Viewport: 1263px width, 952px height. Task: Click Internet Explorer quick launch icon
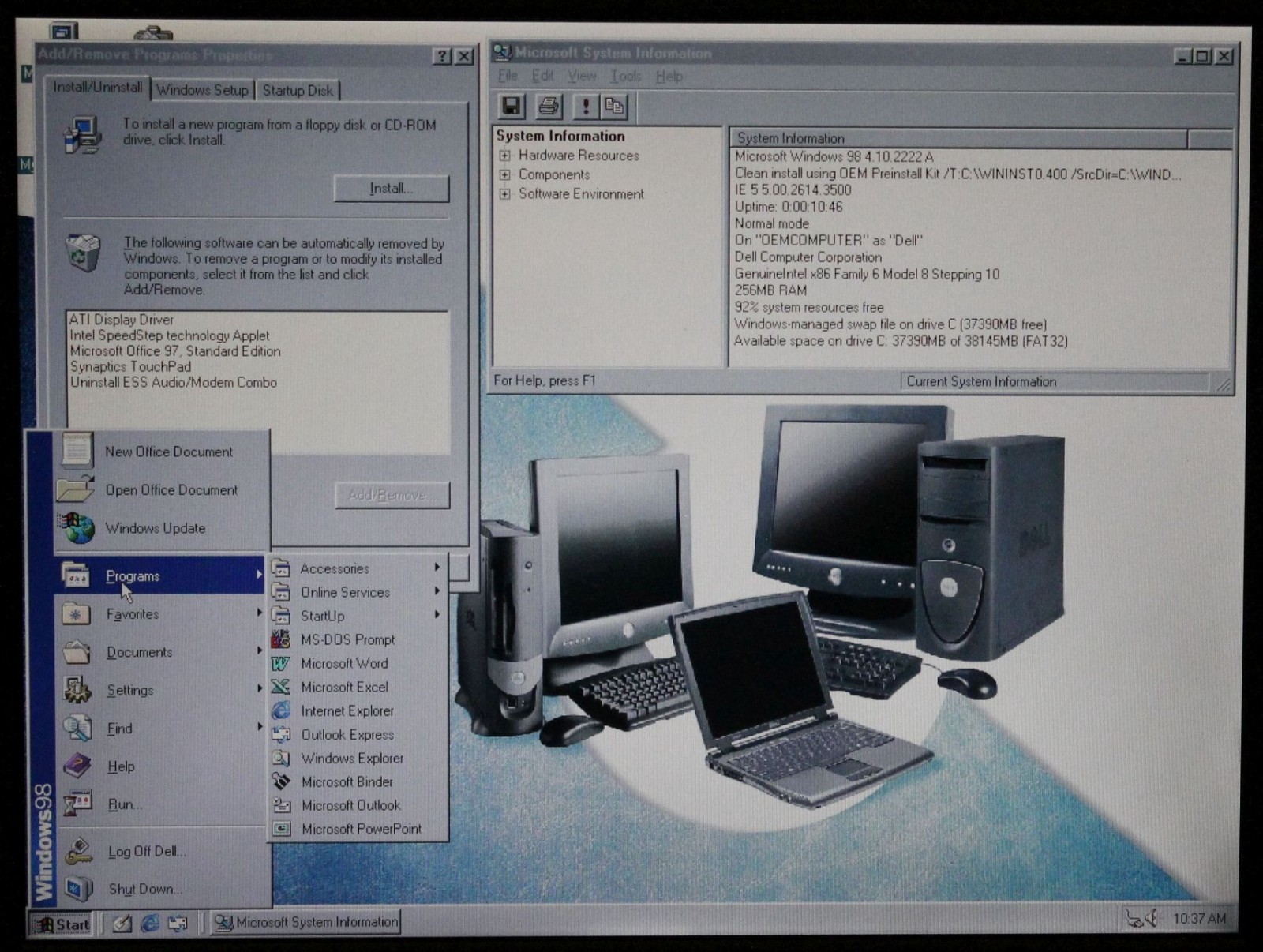point(150,923)
